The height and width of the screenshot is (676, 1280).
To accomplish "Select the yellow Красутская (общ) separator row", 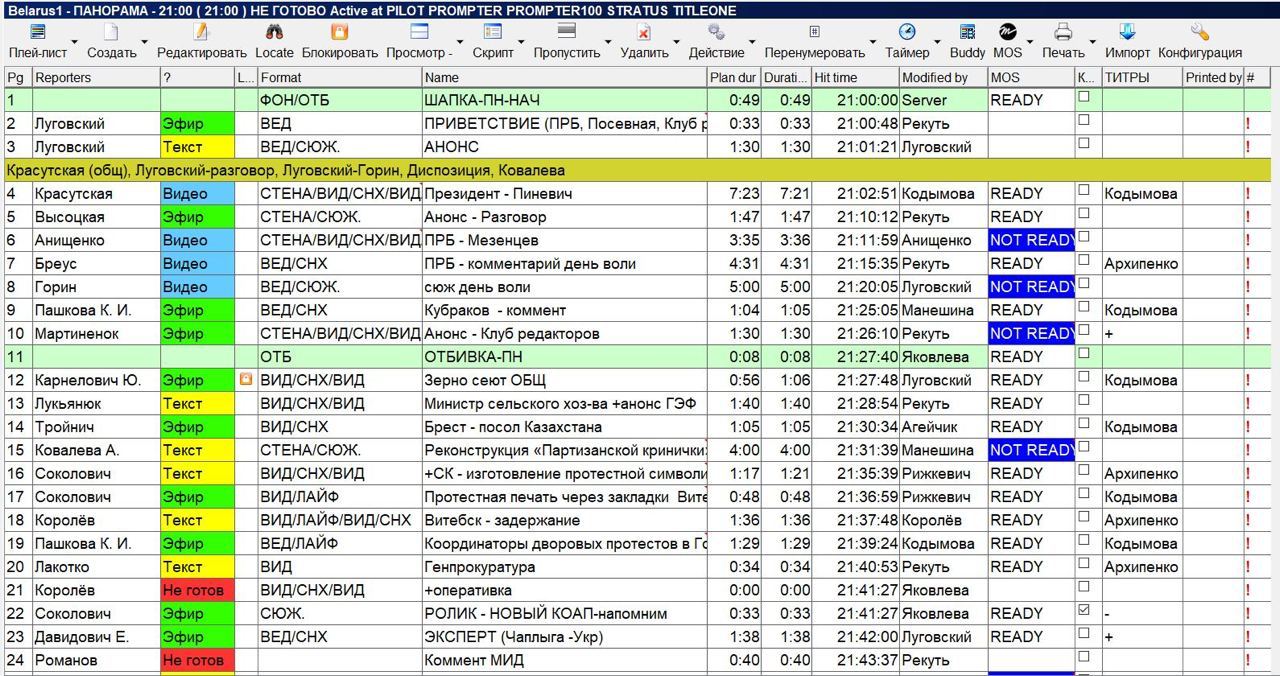I will [637, 170].
